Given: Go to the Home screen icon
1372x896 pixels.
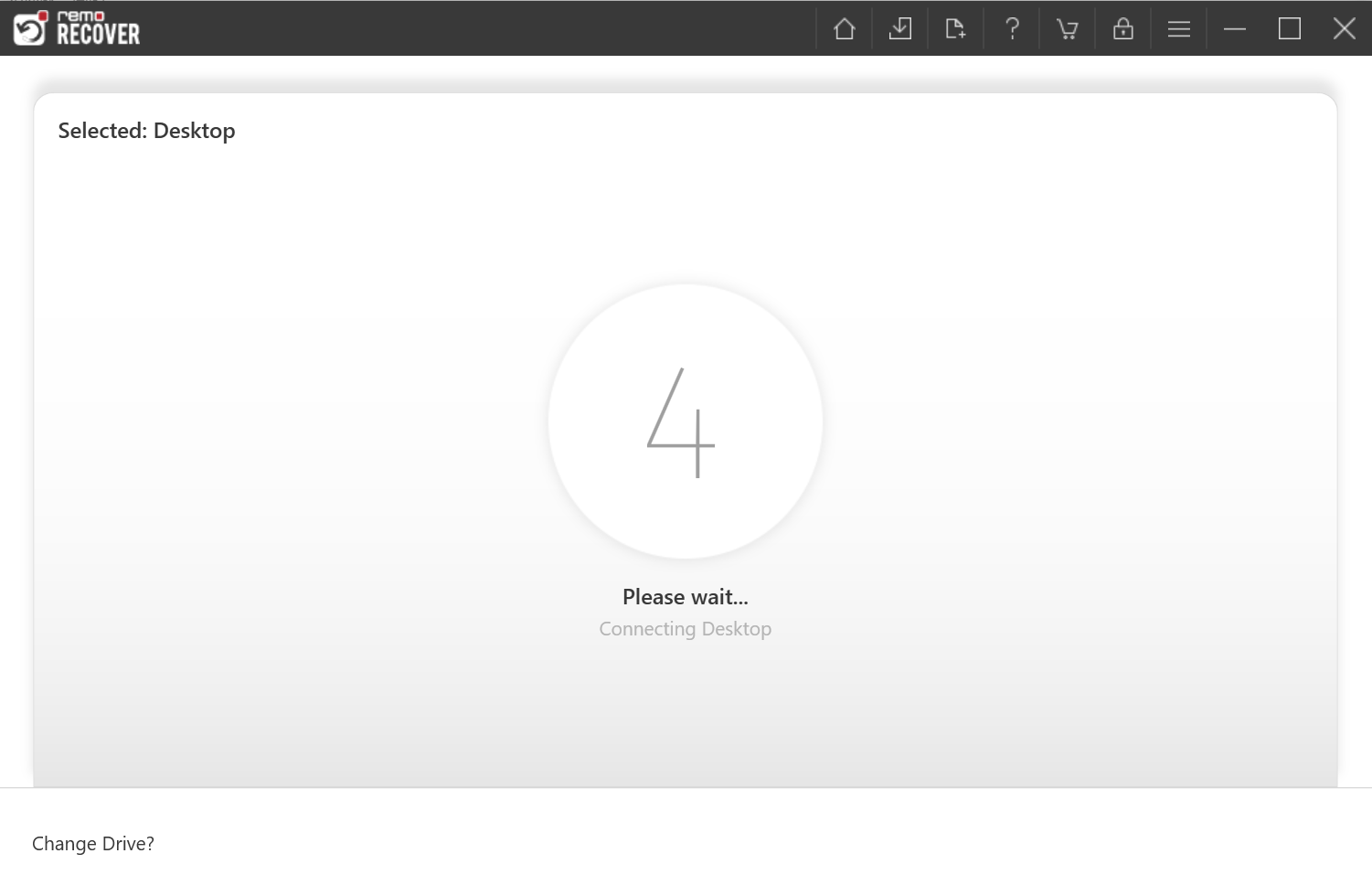Looking at the screenshot, I should click(845, 29).
